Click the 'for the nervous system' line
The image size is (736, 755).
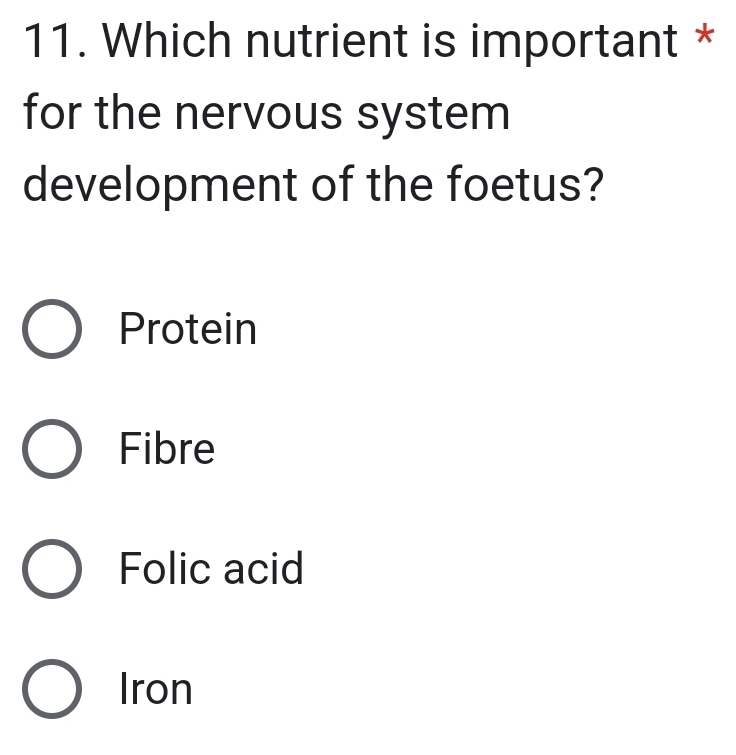[x=266, y=115]
